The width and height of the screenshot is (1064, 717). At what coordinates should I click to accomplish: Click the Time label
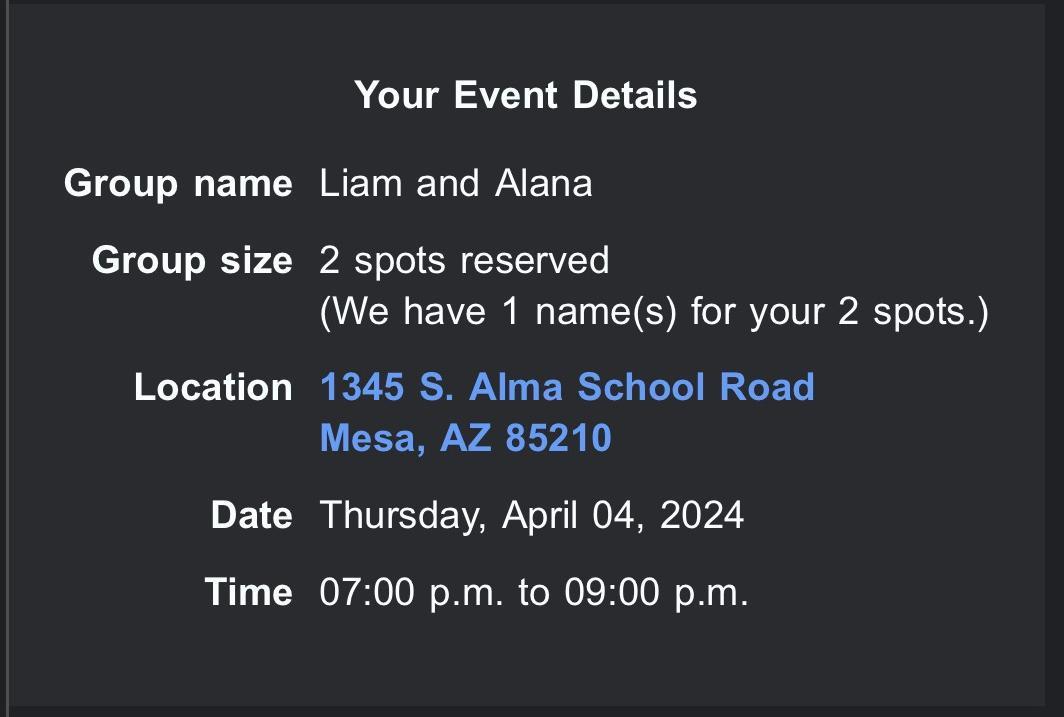click(x=249, y=592)
